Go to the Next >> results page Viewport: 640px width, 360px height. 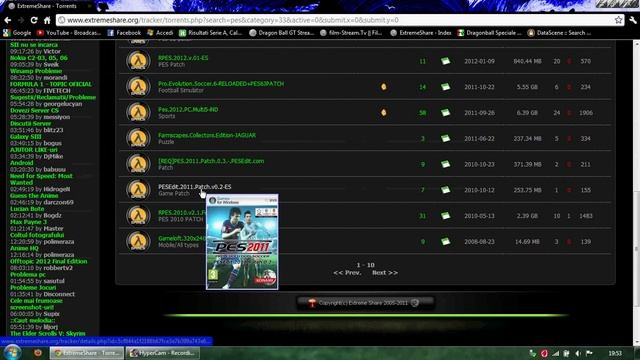point(384,273)
